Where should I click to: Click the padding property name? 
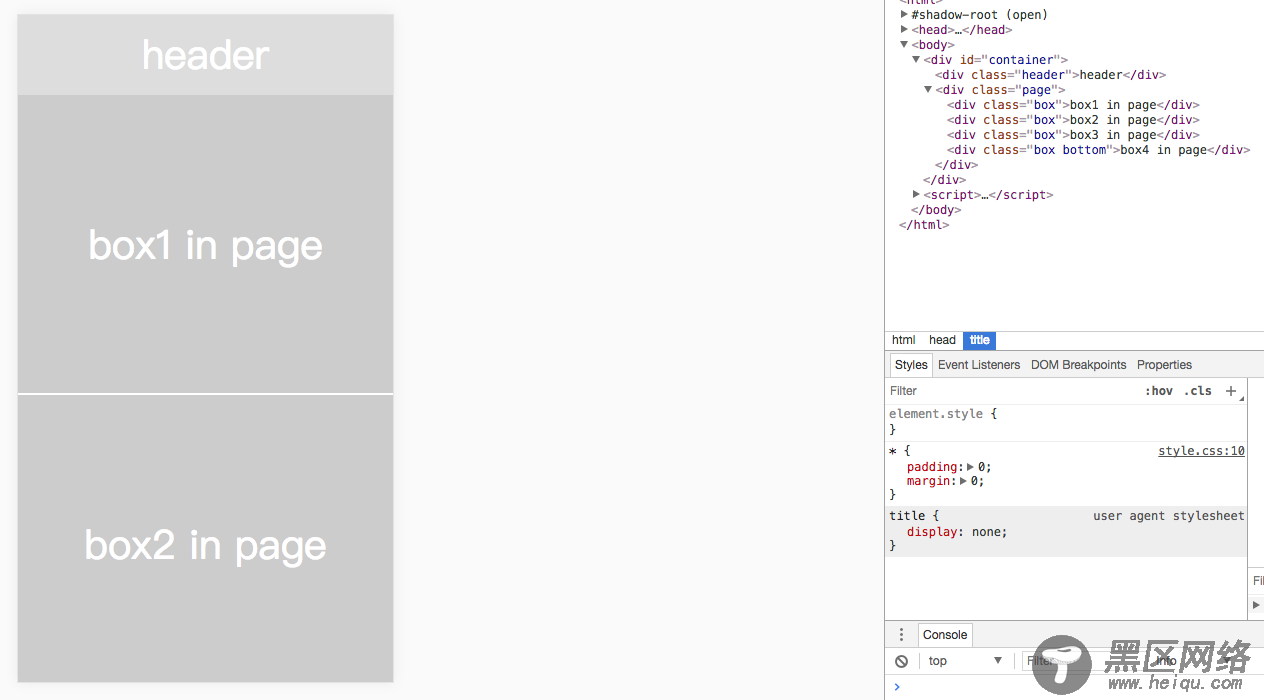pos(932,467)
